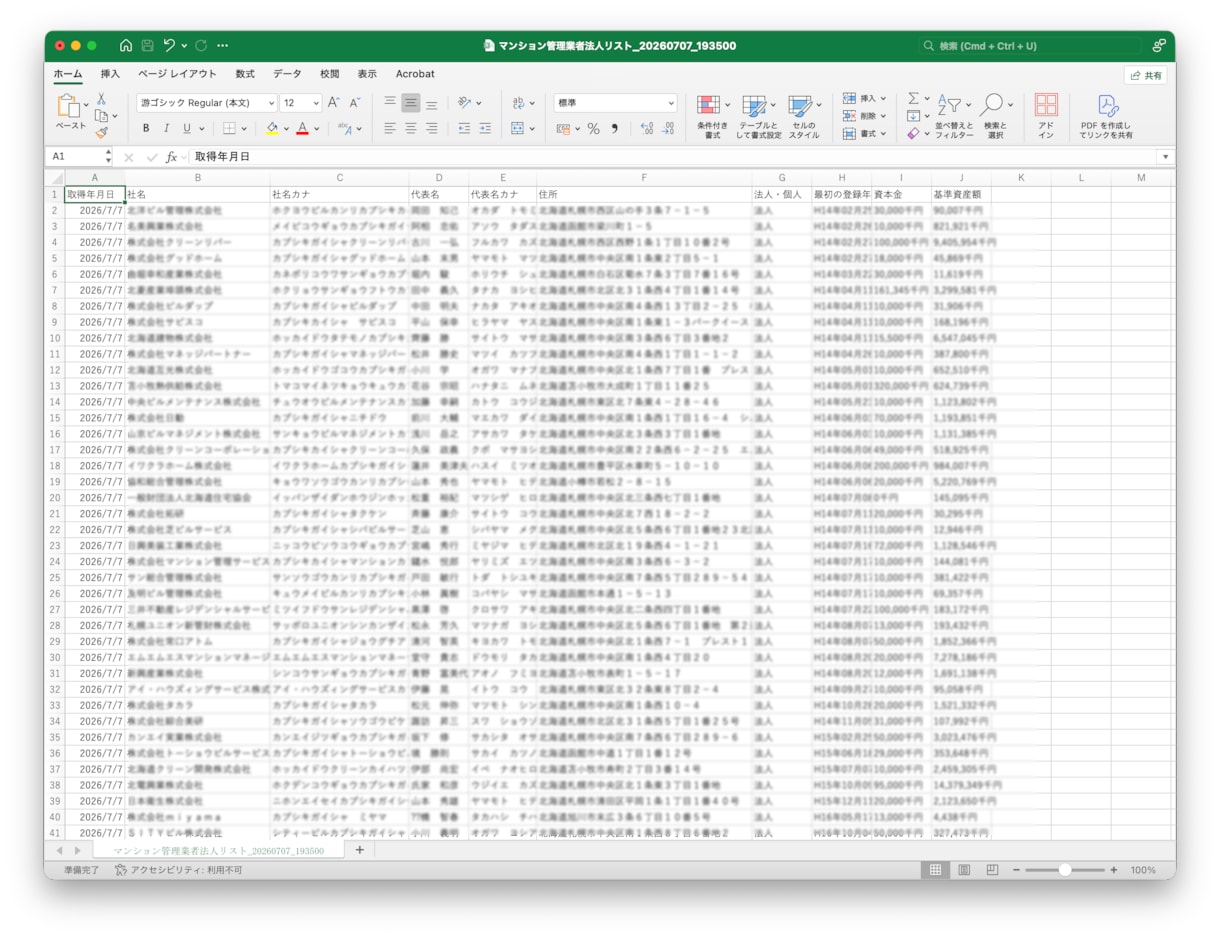This screenshot has width=1220, height=938.
Task: Decrease font size with the smaller A icon
Action: 354,103
